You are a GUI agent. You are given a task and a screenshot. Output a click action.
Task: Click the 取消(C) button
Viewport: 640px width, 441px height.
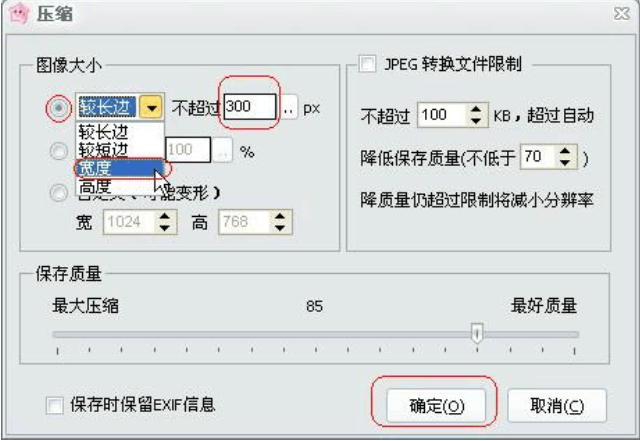557,405
